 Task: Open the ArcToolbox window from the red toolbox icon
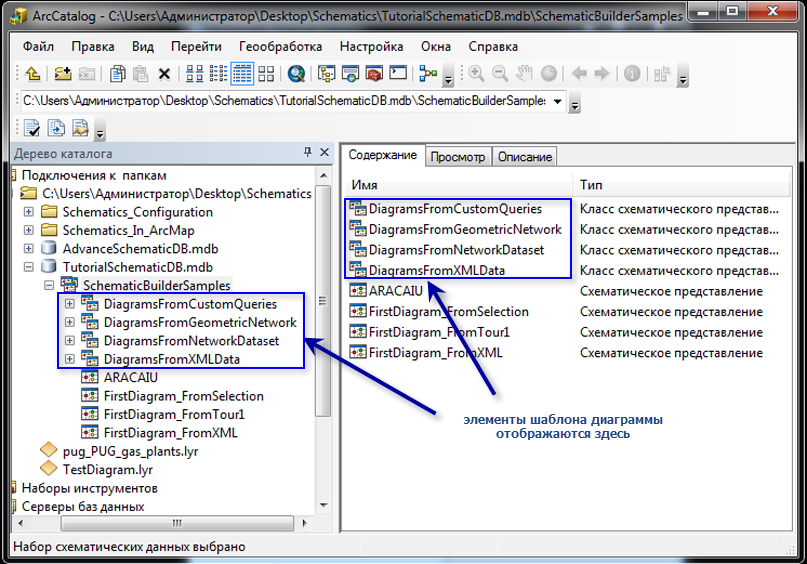[374, 74]
